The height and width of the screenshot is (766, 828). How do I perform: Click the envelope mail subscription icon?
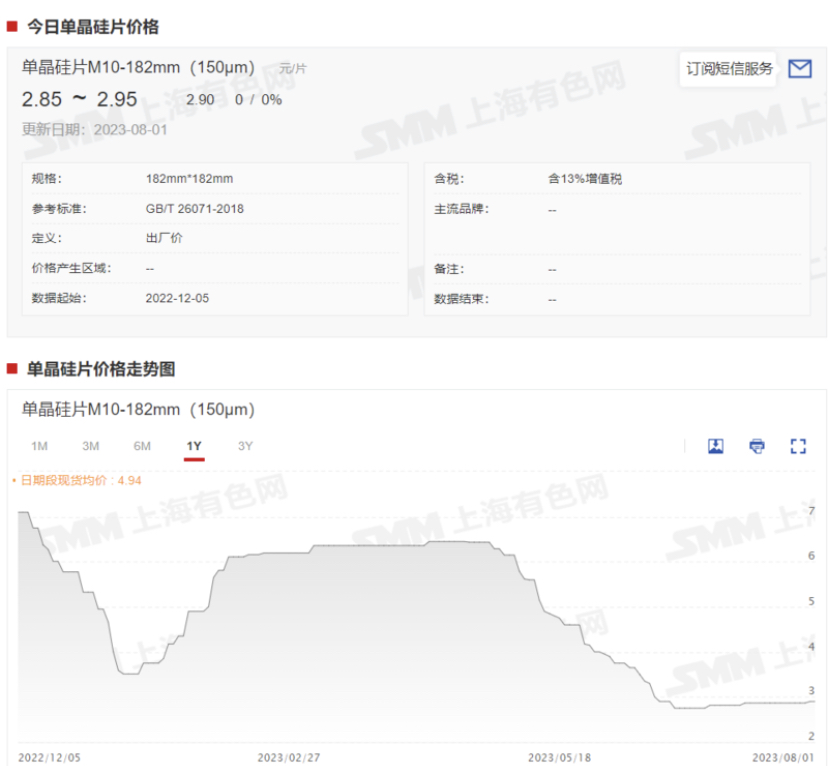tap(799, 69)
